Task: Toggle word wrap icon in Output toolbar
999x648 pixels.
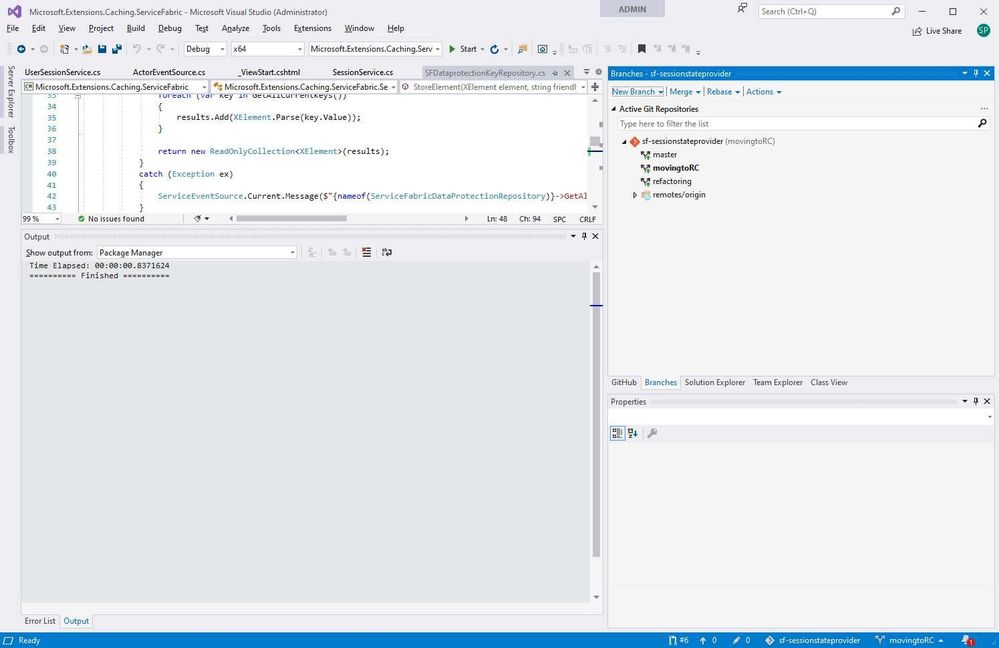Action: (387, 252)
